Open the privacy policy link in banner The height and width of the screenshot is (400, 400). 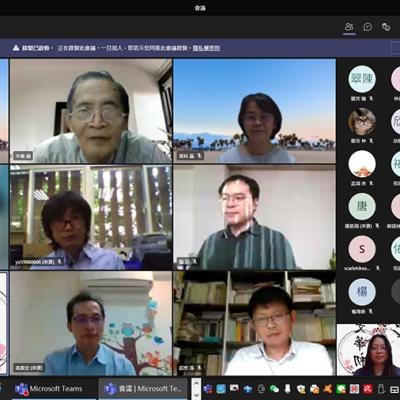tap(206, 48)
